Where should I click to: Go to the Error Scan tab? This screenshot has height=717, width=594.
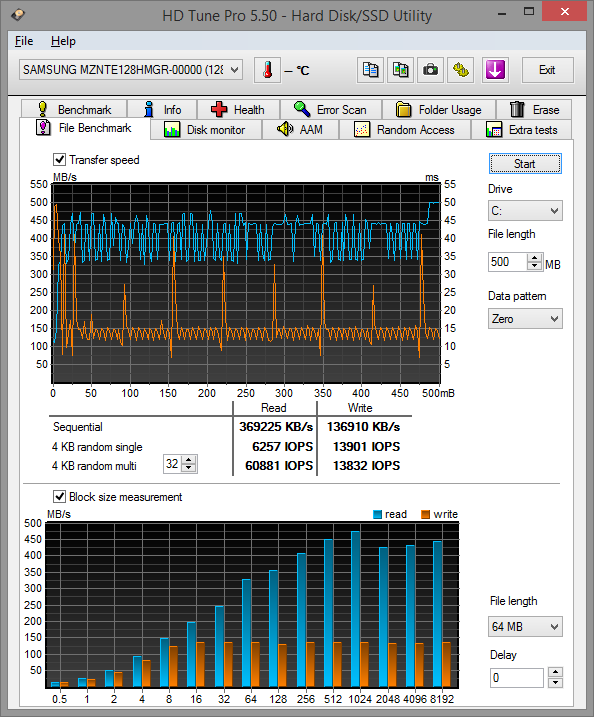pyautogui.click(x=331, y=110)
